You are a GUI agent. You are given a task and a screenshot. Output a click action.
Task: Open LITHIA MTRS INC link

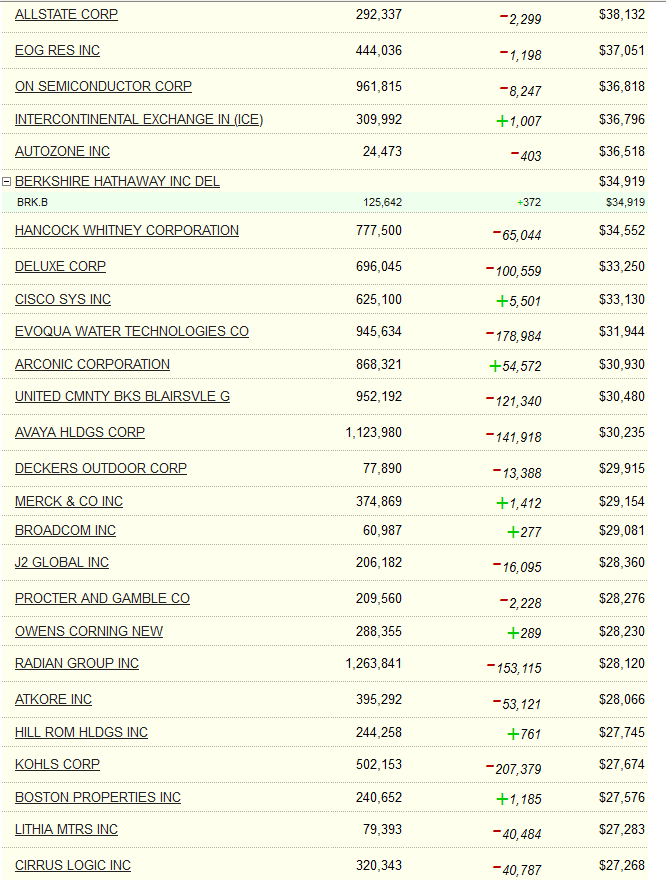(x=66, y=830)
